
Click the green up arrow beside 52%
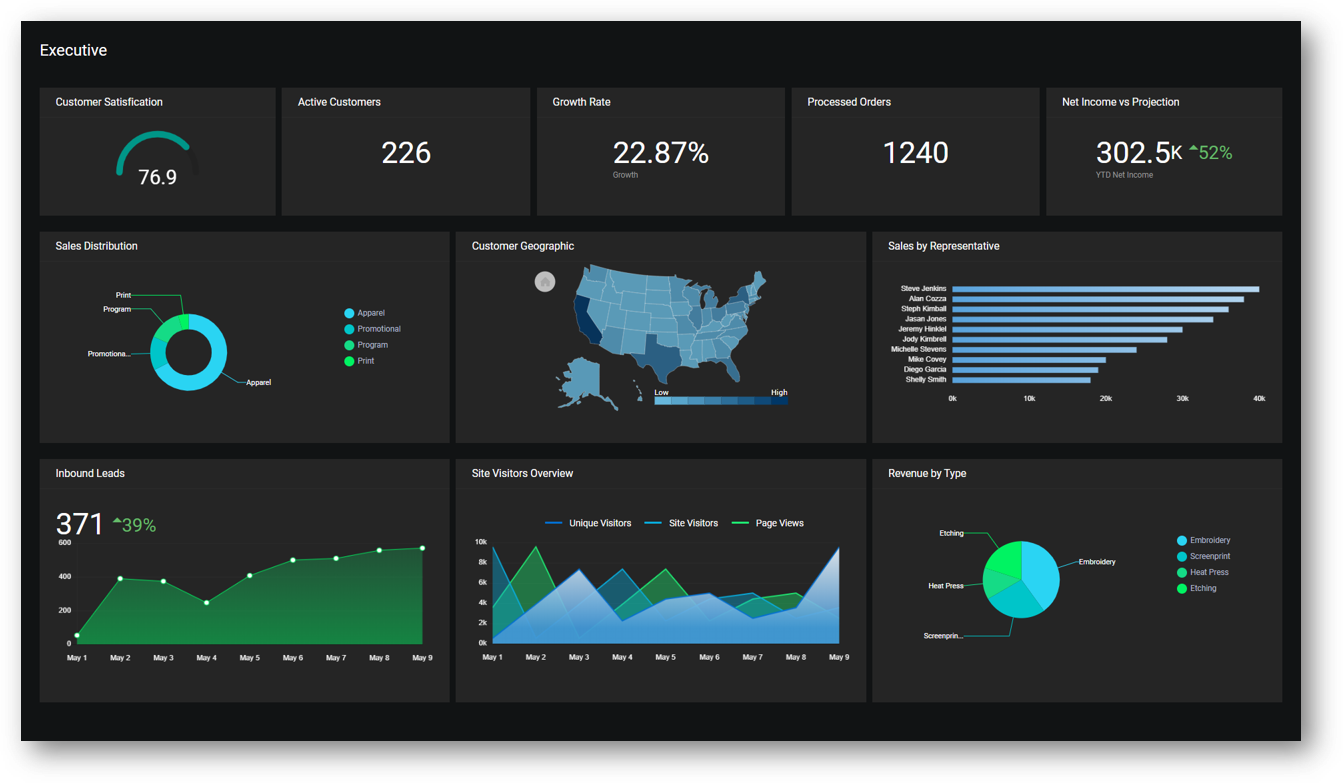point(1193,149)
